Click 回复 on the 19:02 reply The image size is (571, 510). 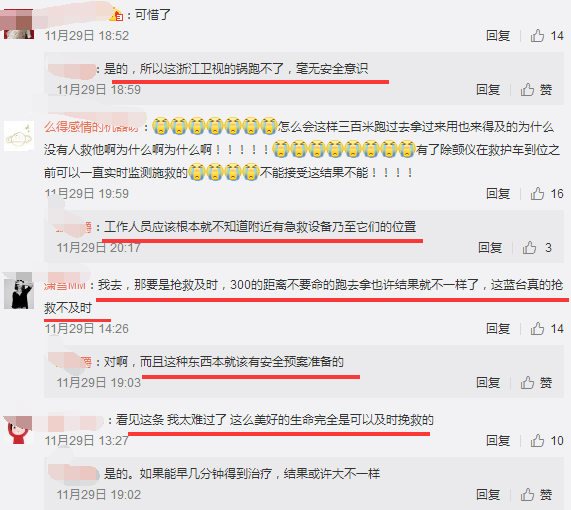pos(488,494)
